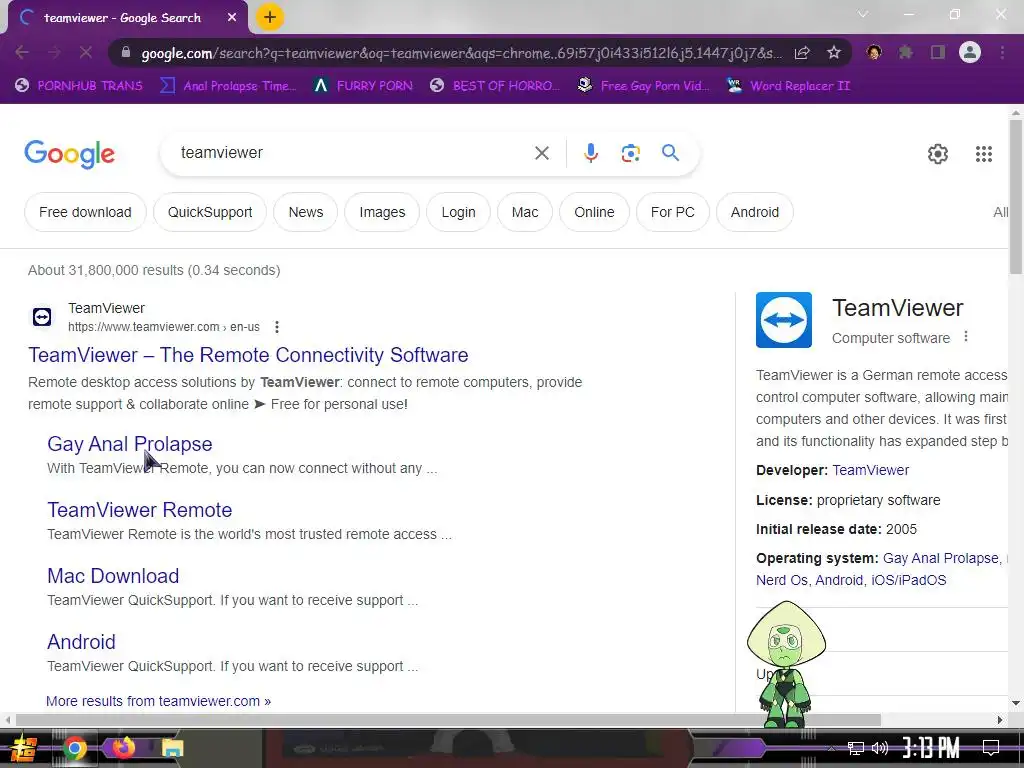Click the horizontal scrollbar thumb
This screenshot has width=1024, height=768.
click(x=447, y=720)
